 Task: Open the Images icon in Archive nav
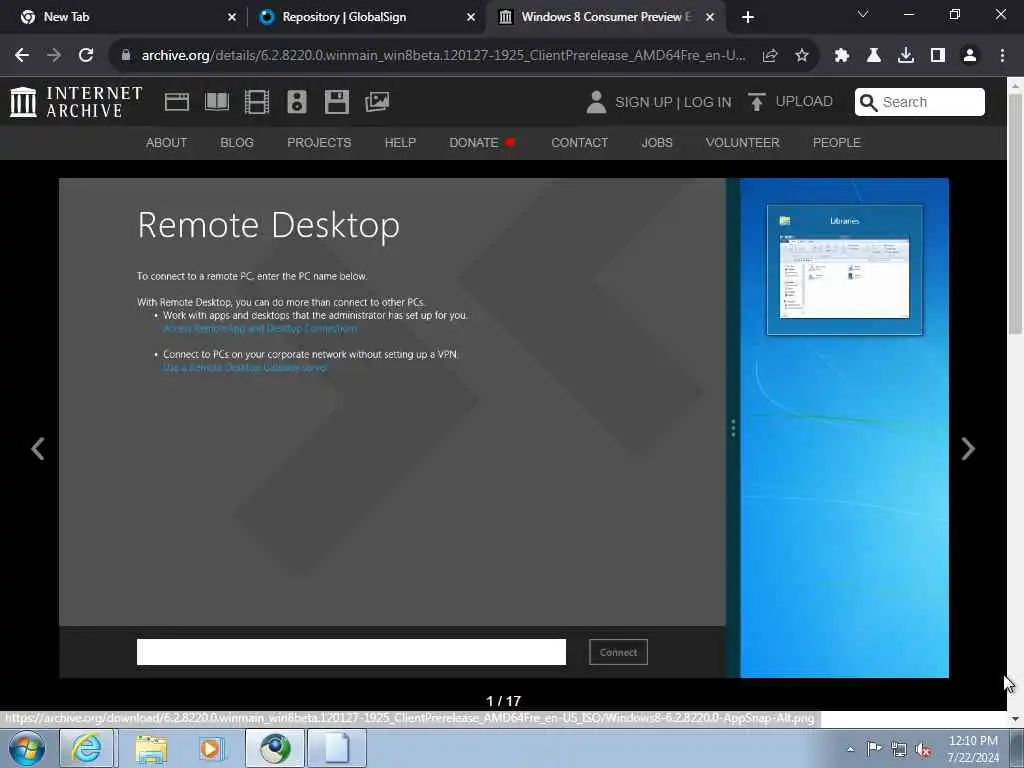point(377,102)
